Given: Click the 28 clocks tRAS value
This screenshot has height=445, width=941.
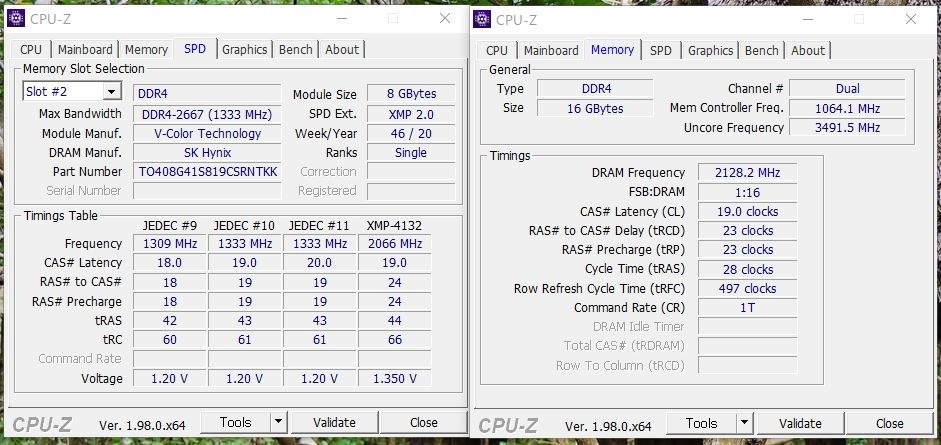Looking at the screenshot, I should coord(747,269).
